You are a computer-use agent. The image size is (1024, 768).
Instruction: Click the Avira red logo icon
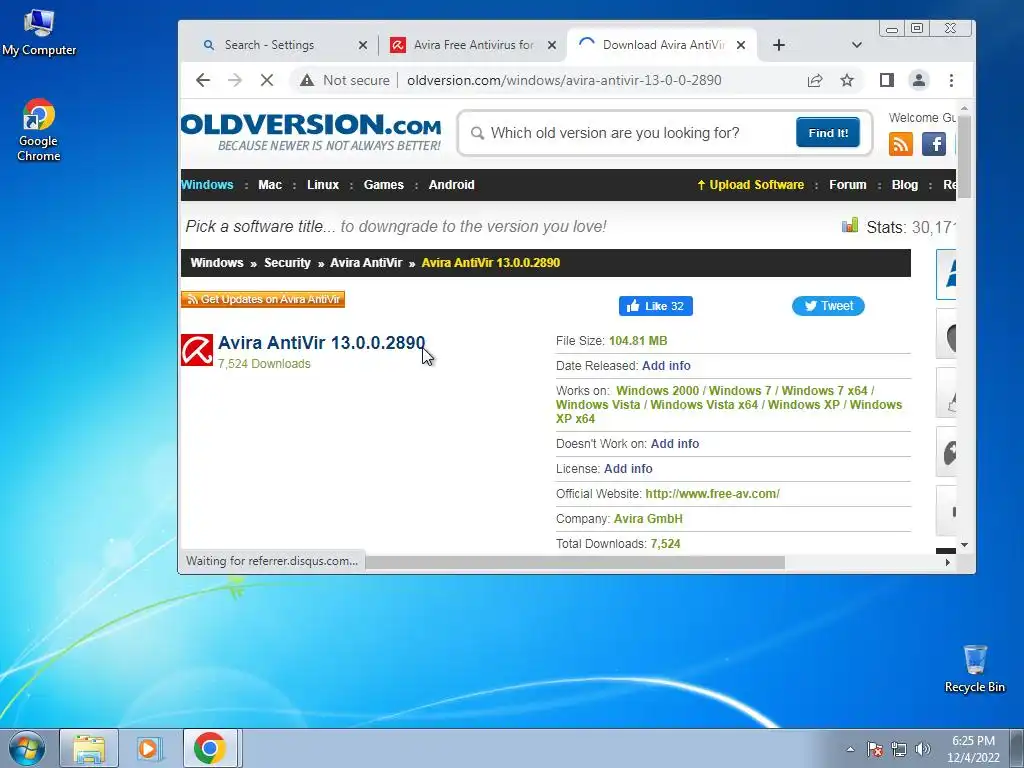pyautogui.click(x=197, y=350)
